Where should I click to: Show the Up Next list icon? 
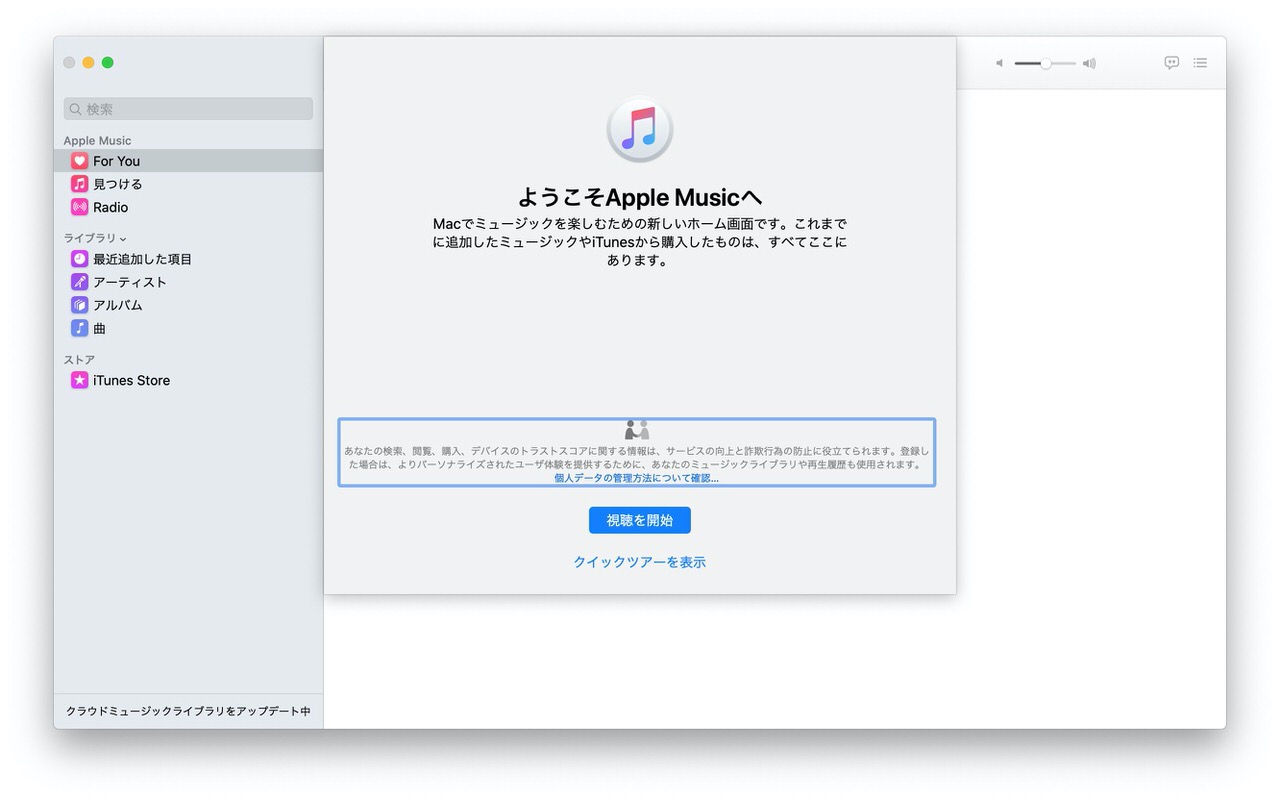point(1200,63)
